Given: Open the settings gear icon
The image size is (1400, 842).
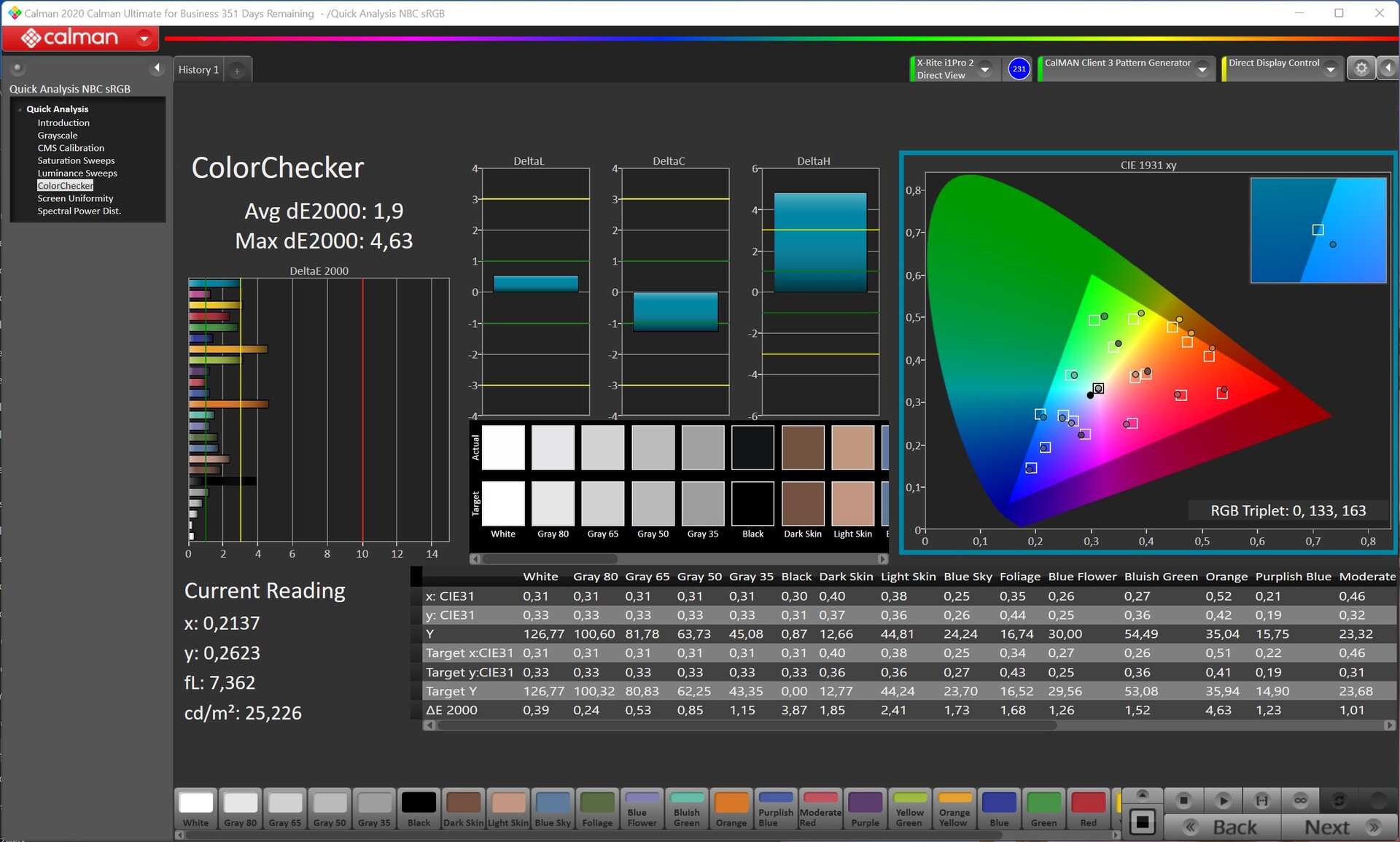Looking at the screenshot, I should [1361, 69].
